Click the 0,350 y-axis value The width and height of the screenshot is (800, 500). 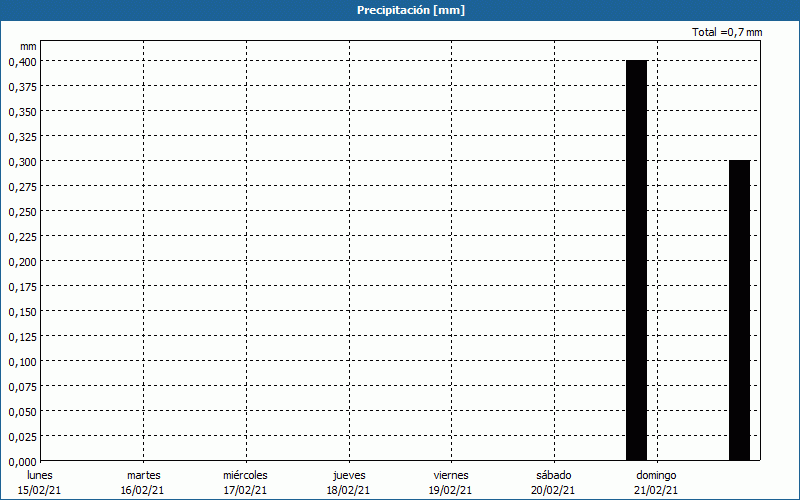[x=22, y=112]
